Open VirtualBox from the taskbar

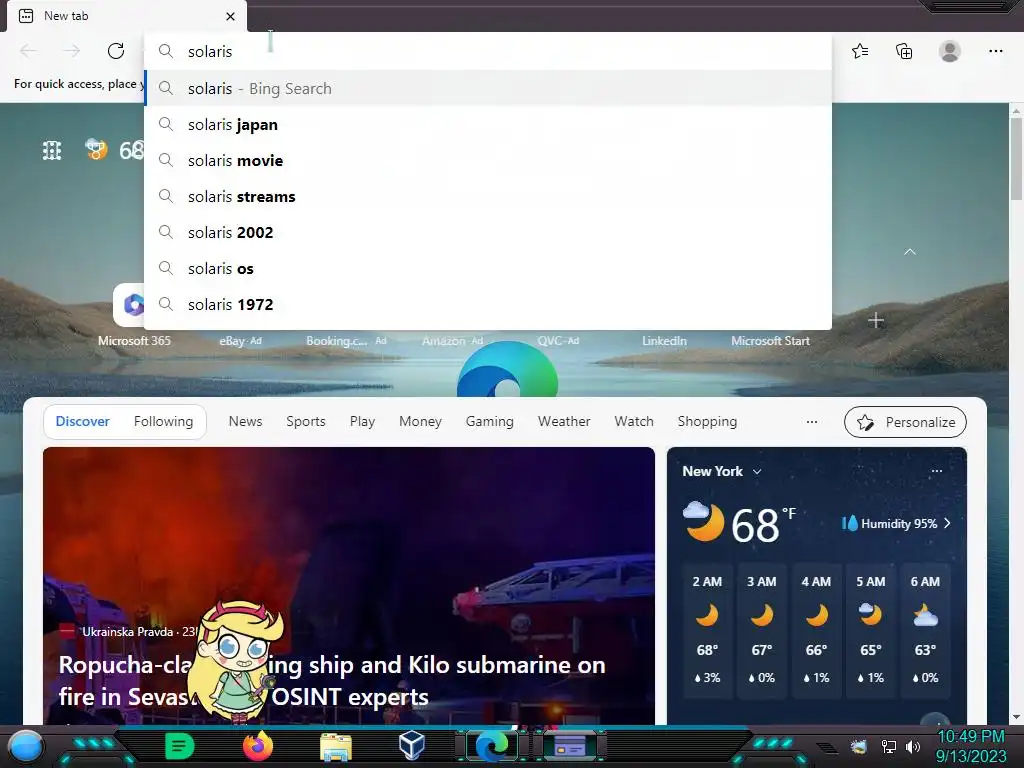[412, 745]
